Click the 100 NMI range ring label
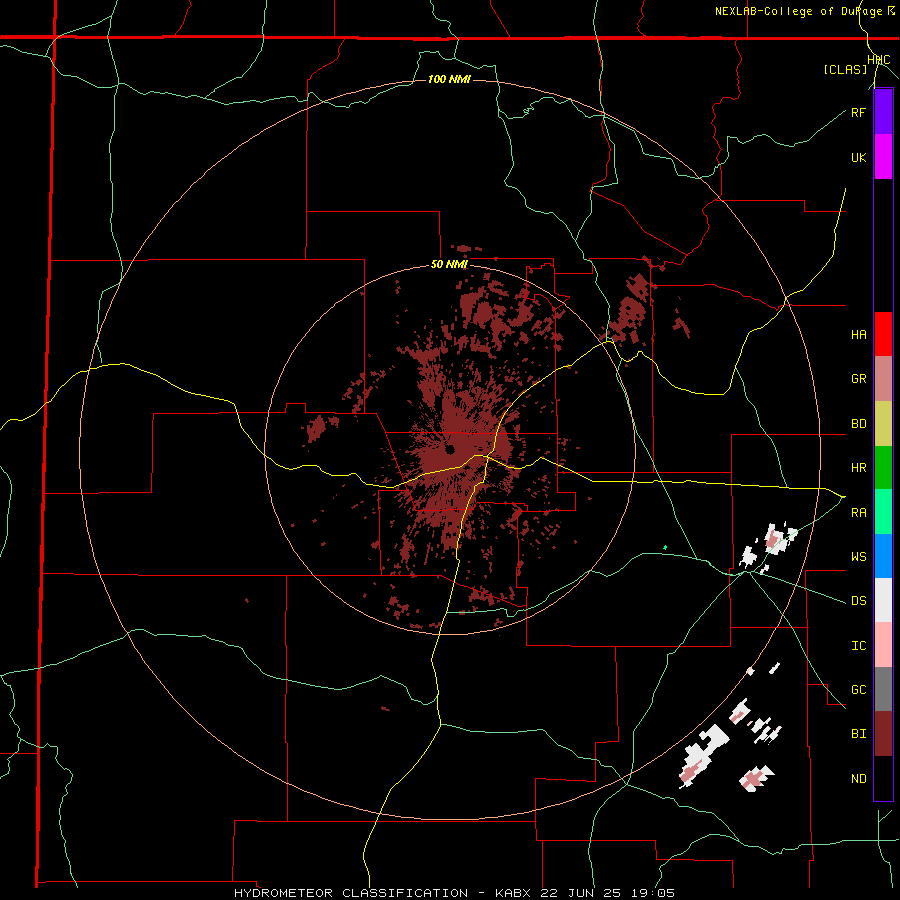Screen dimensions: 900x900 pyautogui.click(x=449, y=79)
